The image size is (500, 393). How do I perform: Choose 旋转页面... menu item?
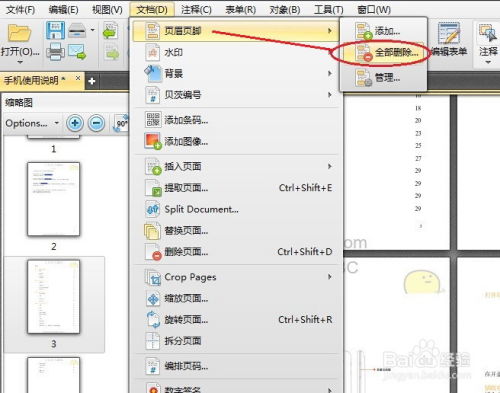pyautogui.click(x=237, y=320)
